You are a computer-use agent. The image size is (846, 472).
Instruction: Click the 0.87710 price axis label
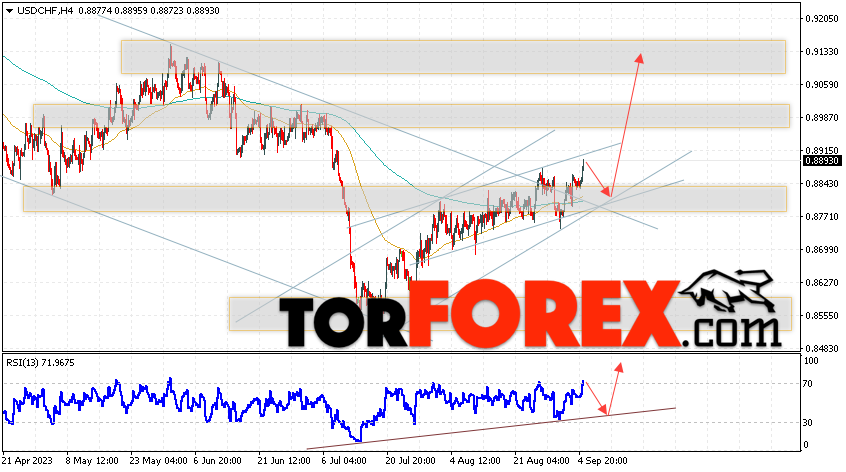pyautogui.click(x=822, y=217)
